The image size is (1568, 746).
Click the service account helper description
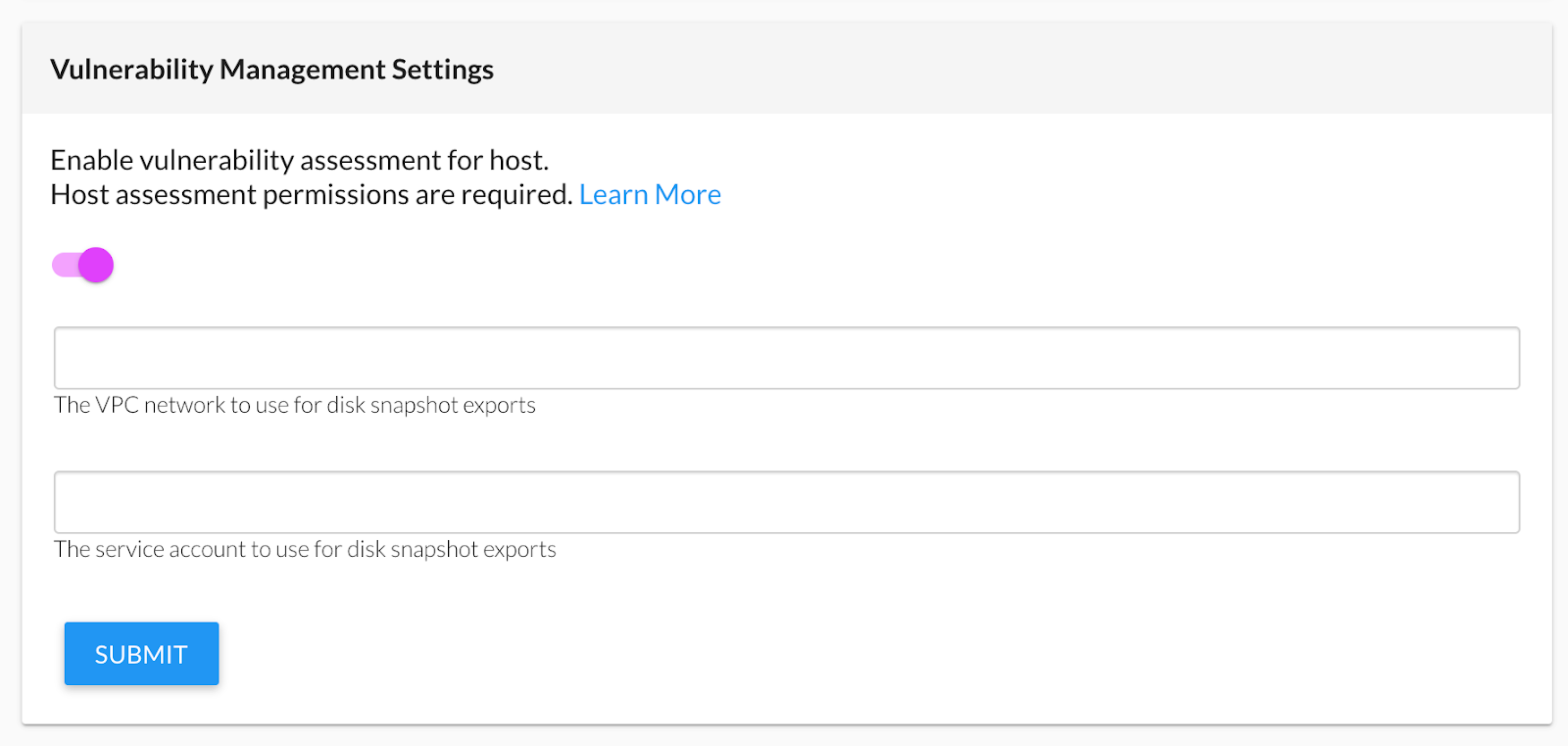pos(304,549)
